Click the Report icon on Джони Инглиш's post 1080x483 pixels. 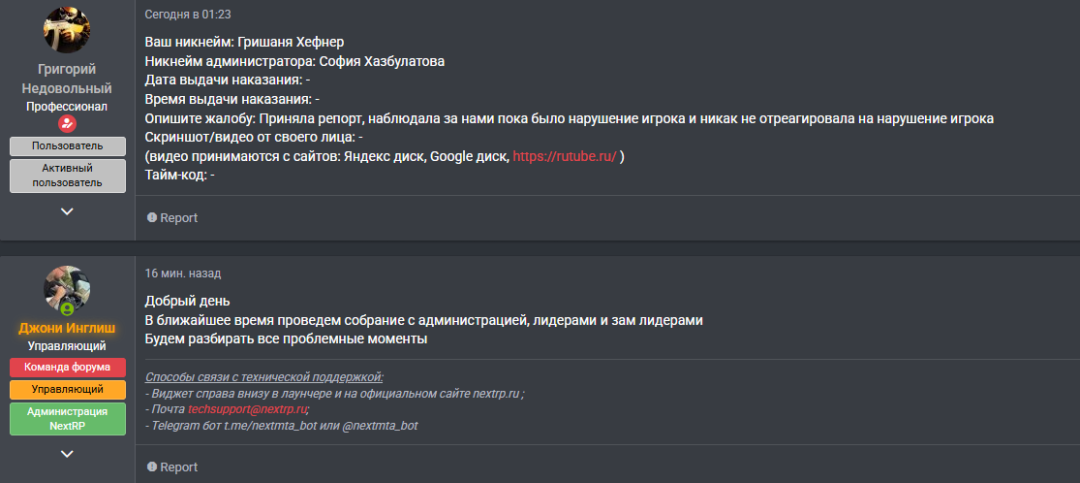click(x=152, y=467)
